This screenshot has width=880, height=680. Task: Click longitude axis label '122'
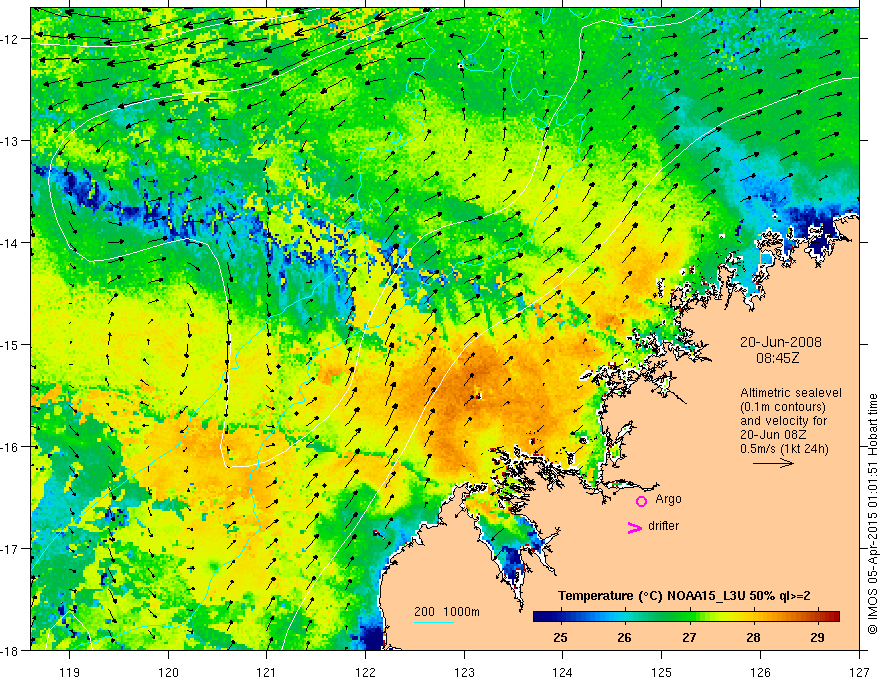click(365, 672)
